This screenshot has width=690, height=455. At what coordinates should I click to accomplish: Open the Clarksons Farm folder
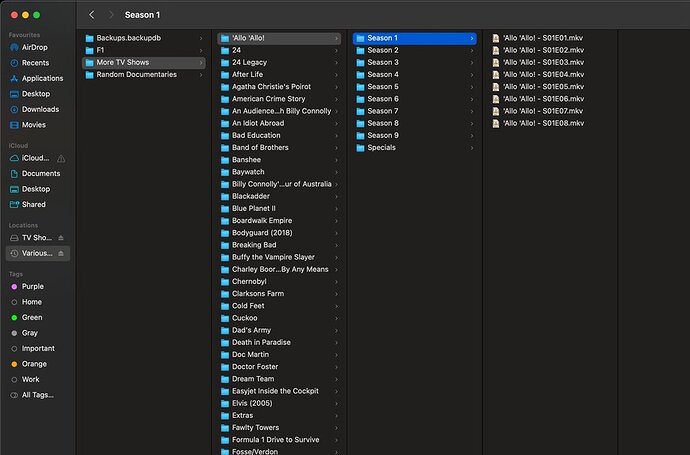tap(279, 294)
